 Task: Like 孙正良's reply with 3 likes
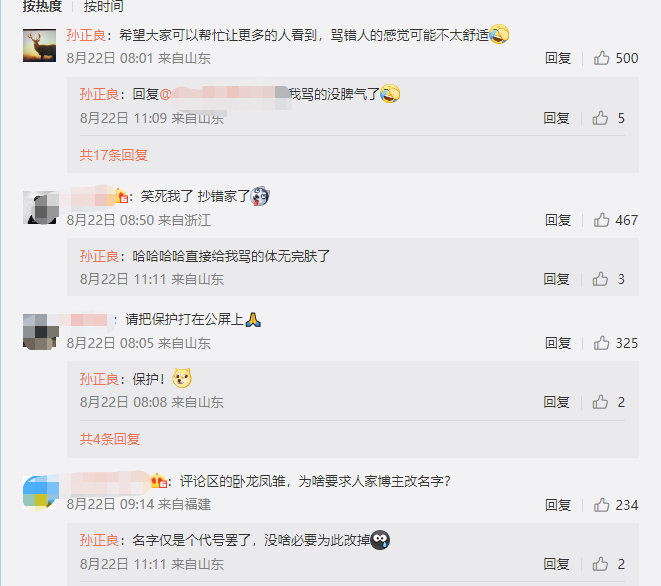(x=600, y=279)
